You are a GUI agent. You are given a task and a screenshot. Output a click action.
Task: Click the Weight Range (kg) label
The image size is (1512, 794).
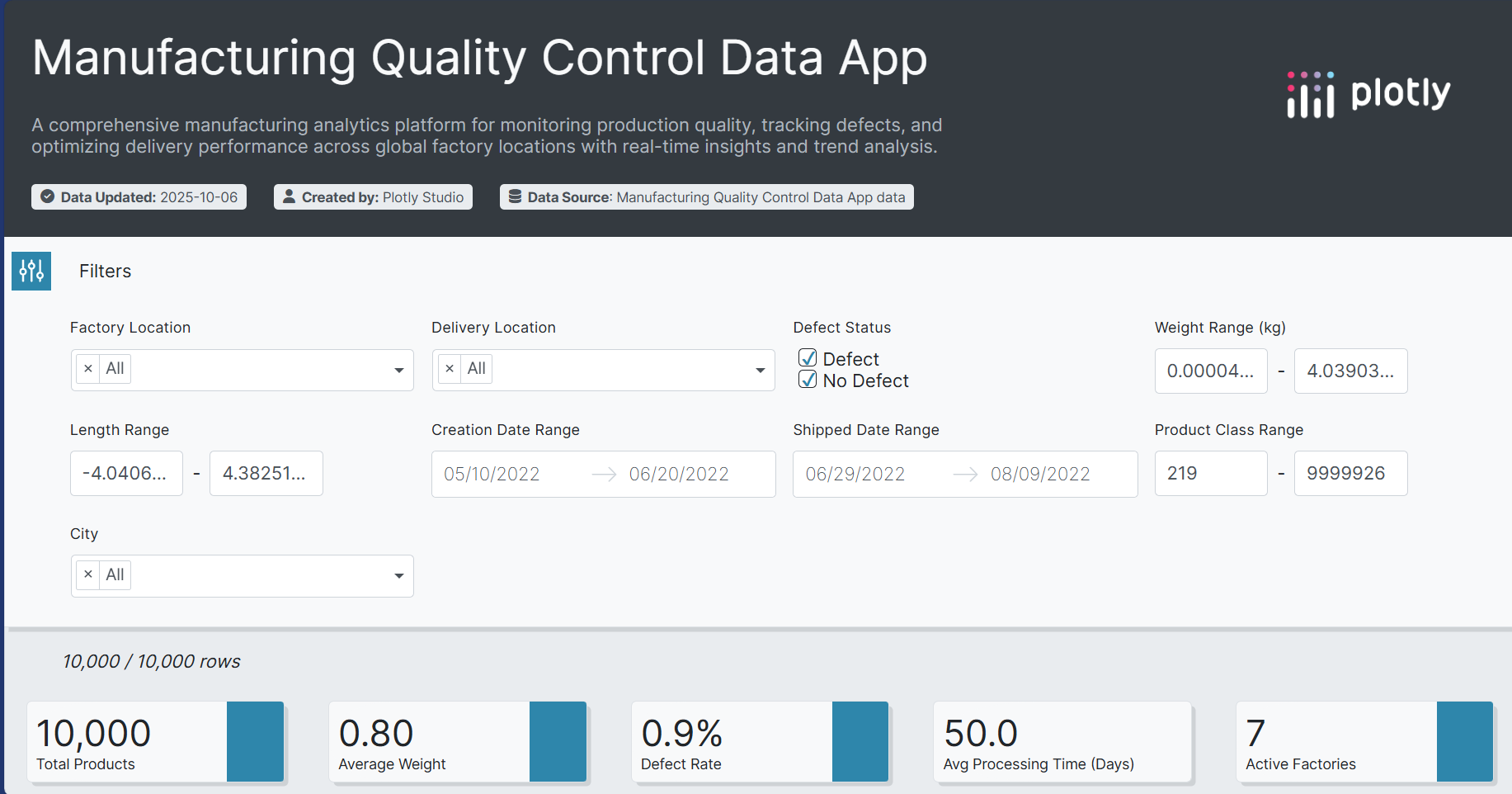[1220, 328]
